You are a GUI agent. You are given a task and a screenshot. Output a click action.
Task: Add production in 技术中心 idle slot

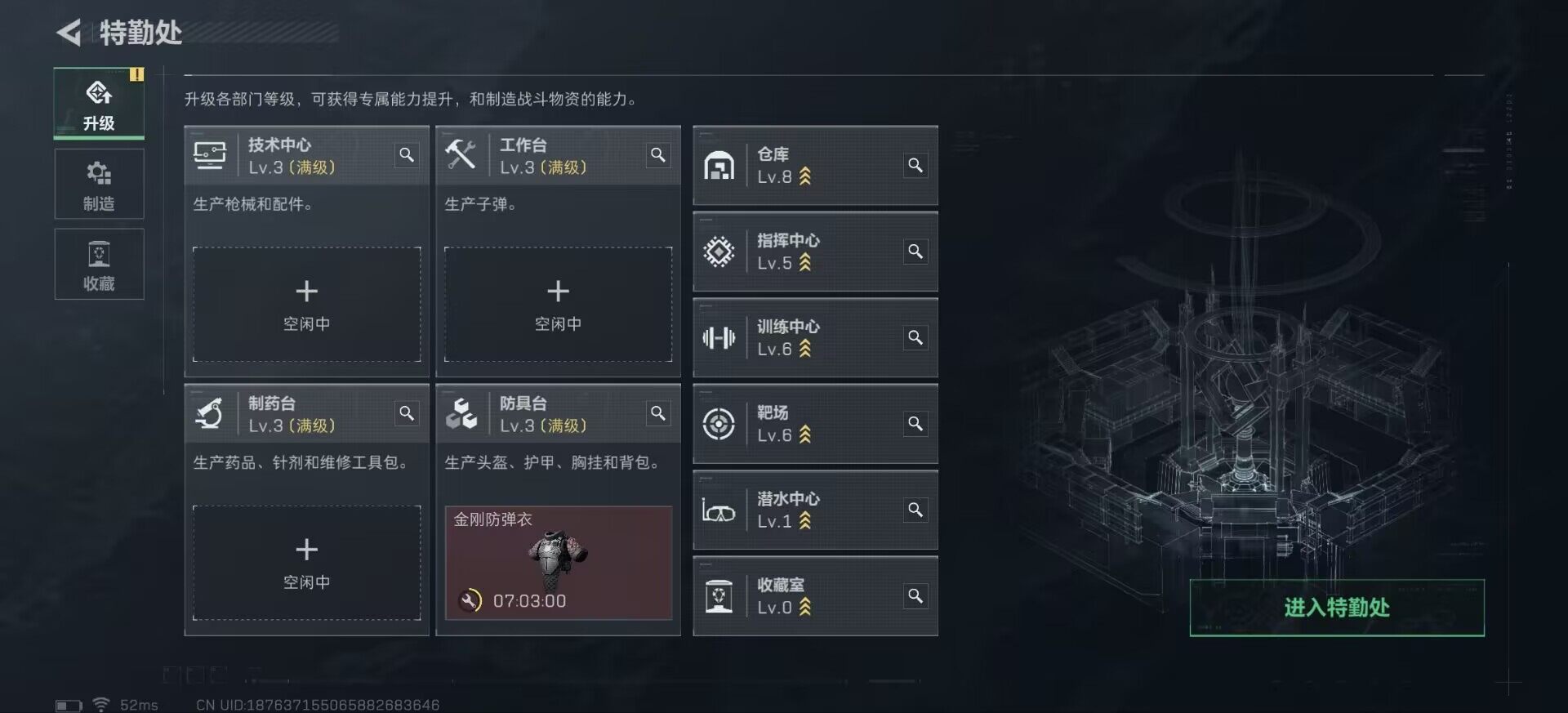click(307, 305)
